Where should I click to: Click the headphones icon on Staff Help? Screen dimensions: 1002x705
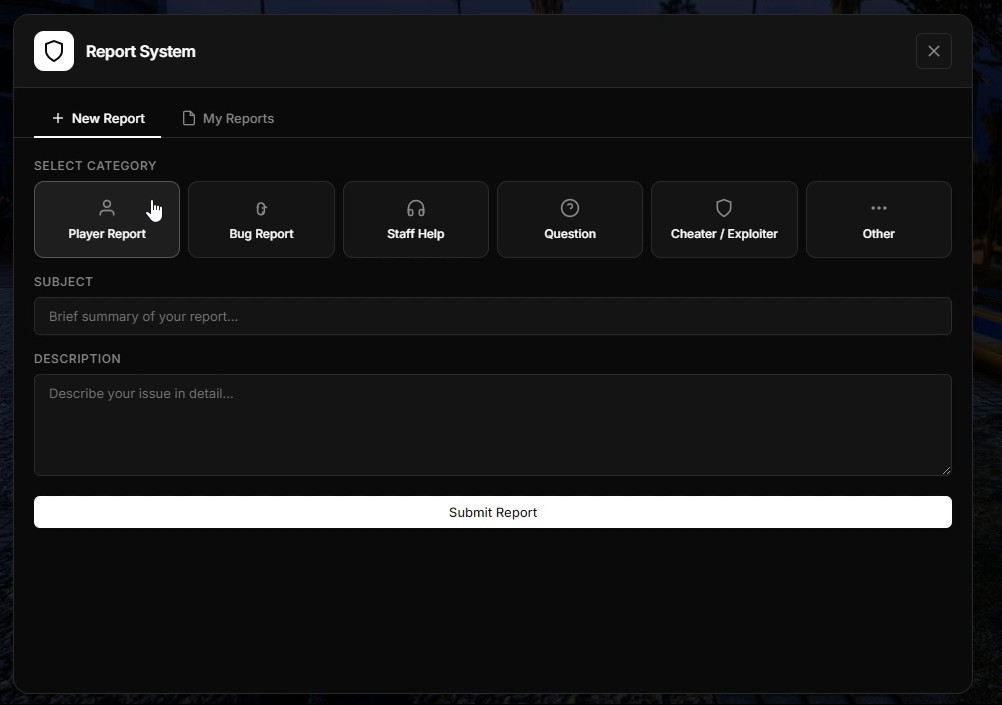point(415,208)
